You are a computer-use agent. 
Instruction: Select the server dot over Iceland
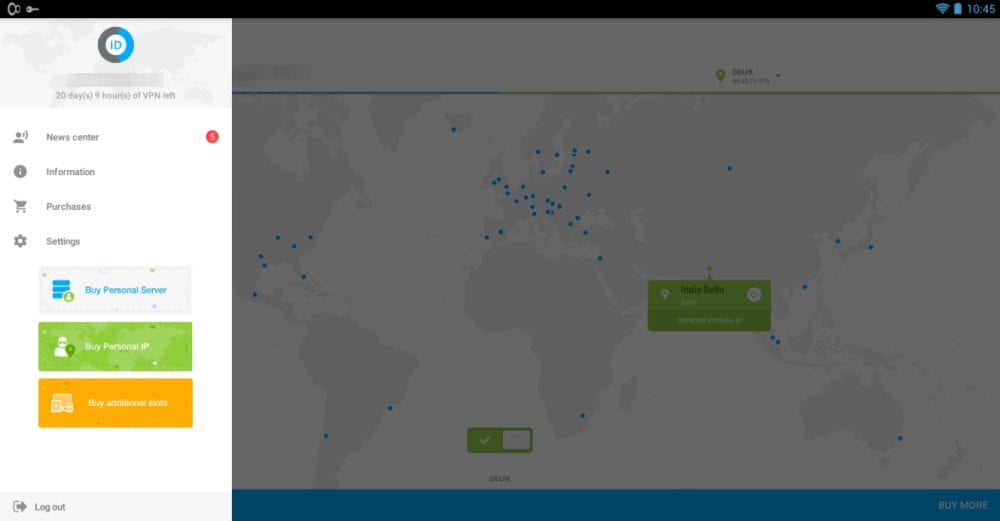[453, 129]
